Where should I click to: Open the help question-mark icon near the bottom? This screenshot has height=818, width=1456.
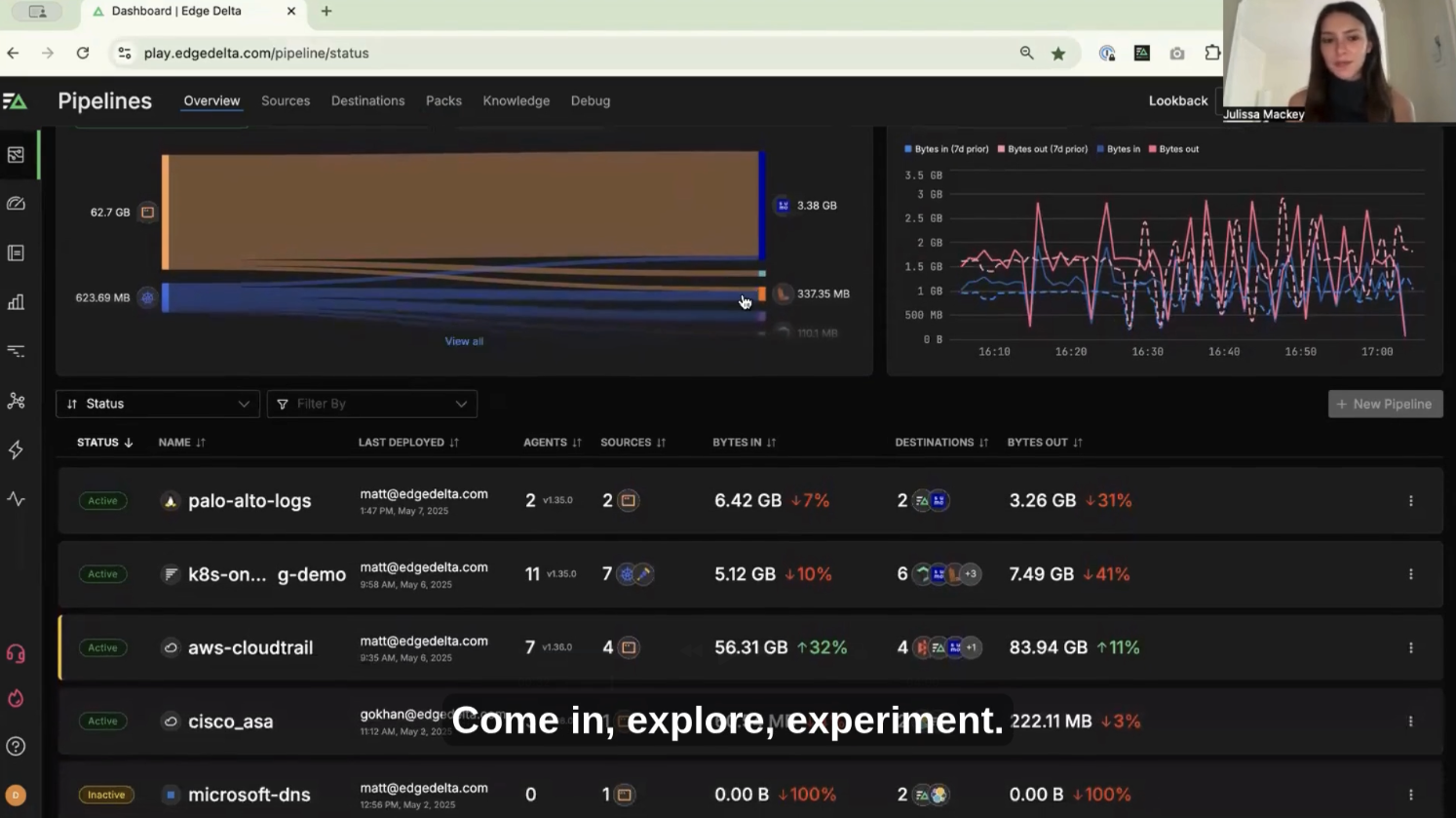(16, 746)
